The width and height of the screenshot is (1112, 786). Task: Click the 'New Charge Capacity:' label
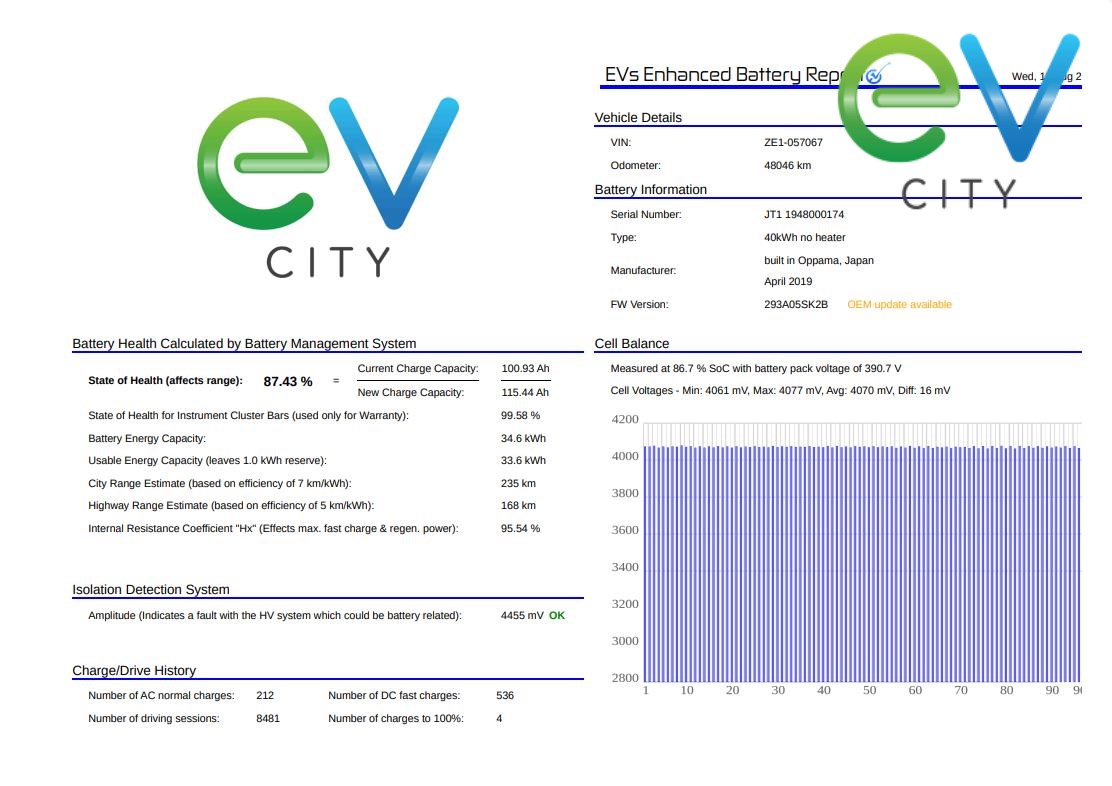411,392
